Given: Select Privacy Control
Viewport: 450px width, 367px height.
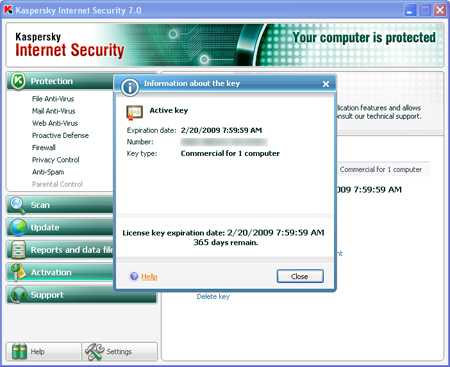Looking at the screenshot, I should (56, 160).
